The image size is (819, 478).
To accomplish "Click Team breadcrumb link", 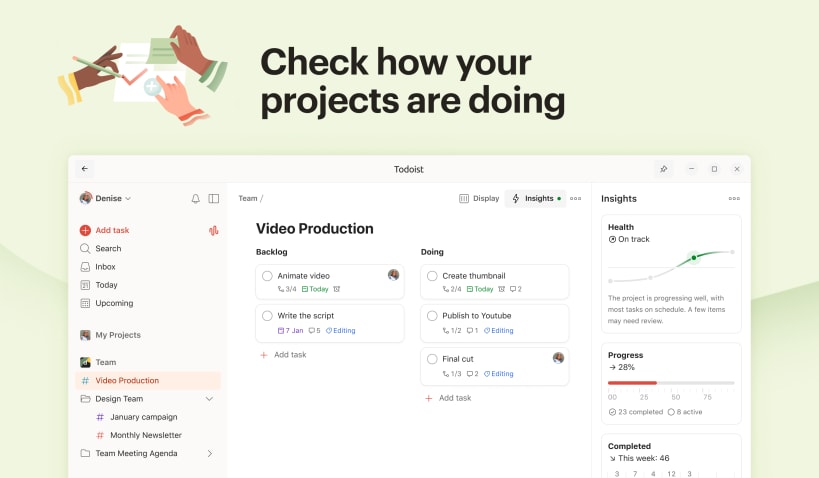I will [248, 199].
